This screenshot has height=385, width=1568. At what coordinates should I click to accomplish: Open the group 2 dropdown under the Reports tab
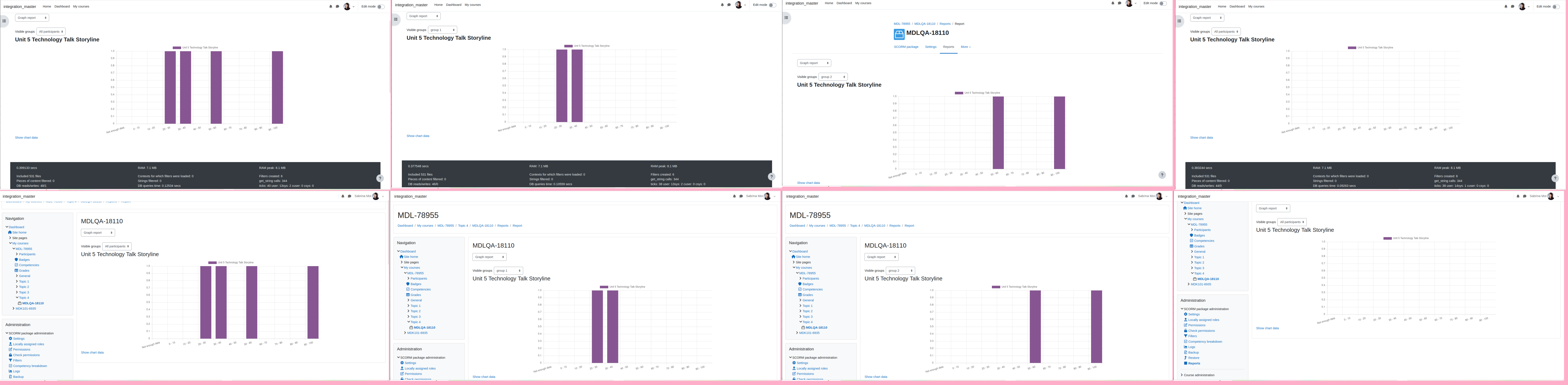(833, 77)
